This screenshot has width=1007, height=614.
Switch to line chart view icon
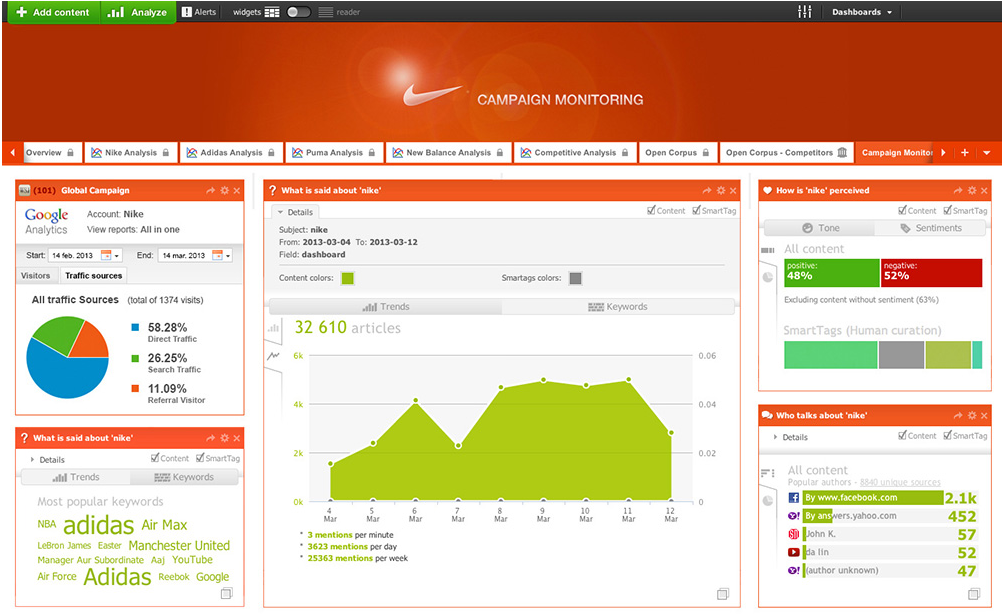click(274, 355)
